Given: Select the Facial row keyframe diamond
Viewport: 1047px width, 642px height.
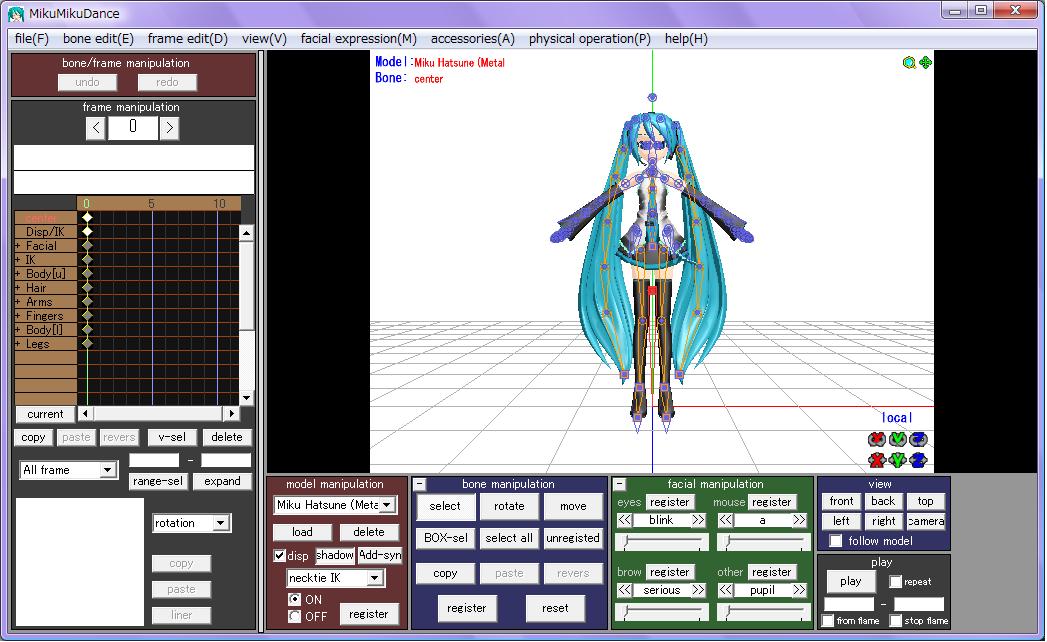Looking at the screenshot, I should click(87, 246).
